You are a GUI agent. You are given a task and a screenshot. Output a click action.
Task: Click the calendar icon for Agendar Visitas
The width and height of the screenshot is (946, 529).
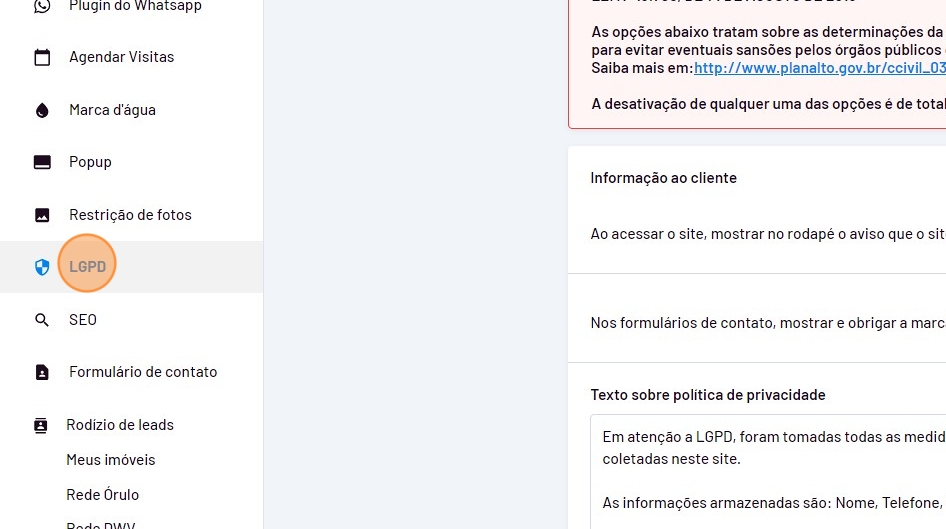coord(42,58)
